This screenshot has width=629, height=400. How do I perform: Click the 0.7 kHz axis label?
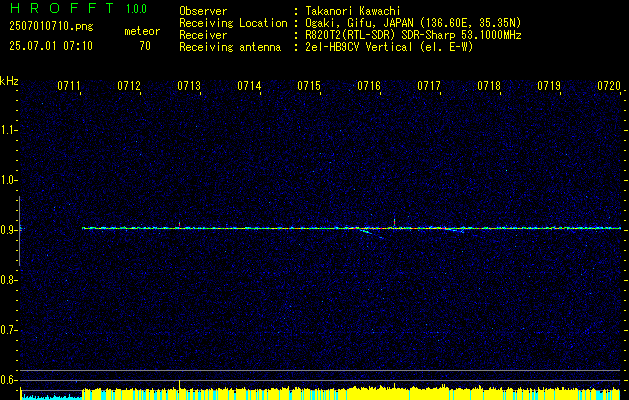[x=8, y=330]
